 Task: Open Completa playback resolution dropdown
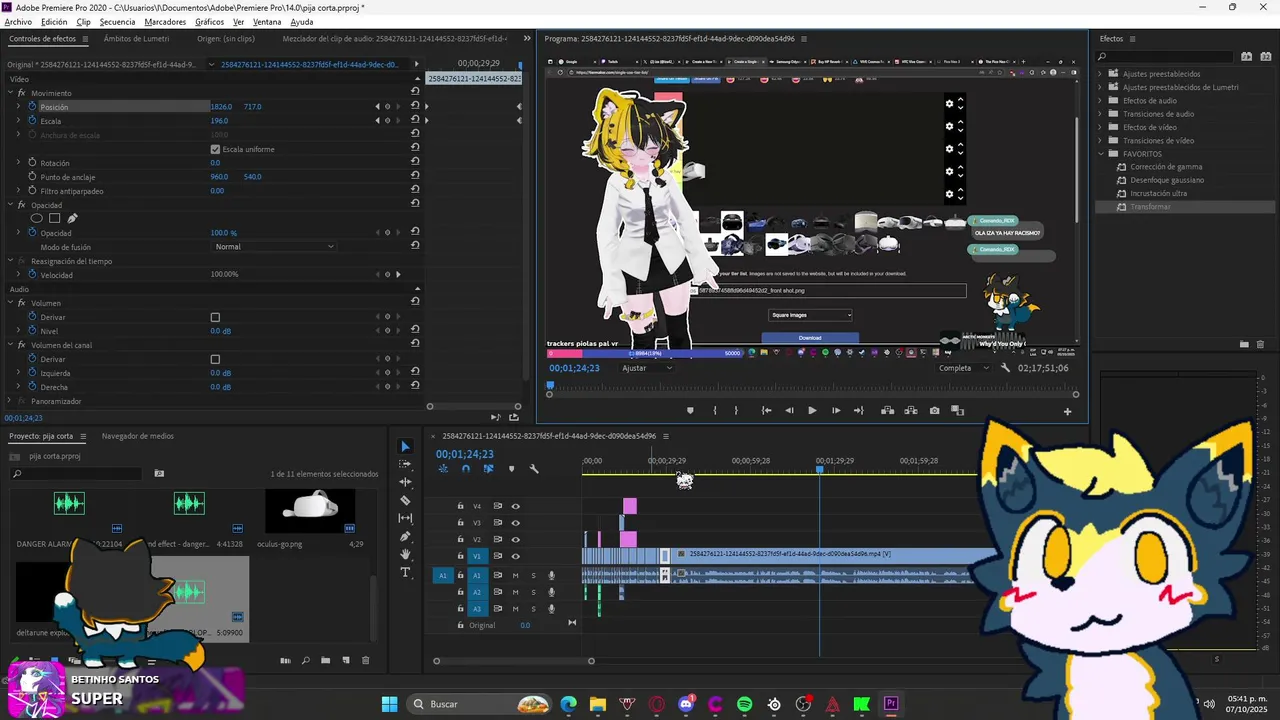962,368
